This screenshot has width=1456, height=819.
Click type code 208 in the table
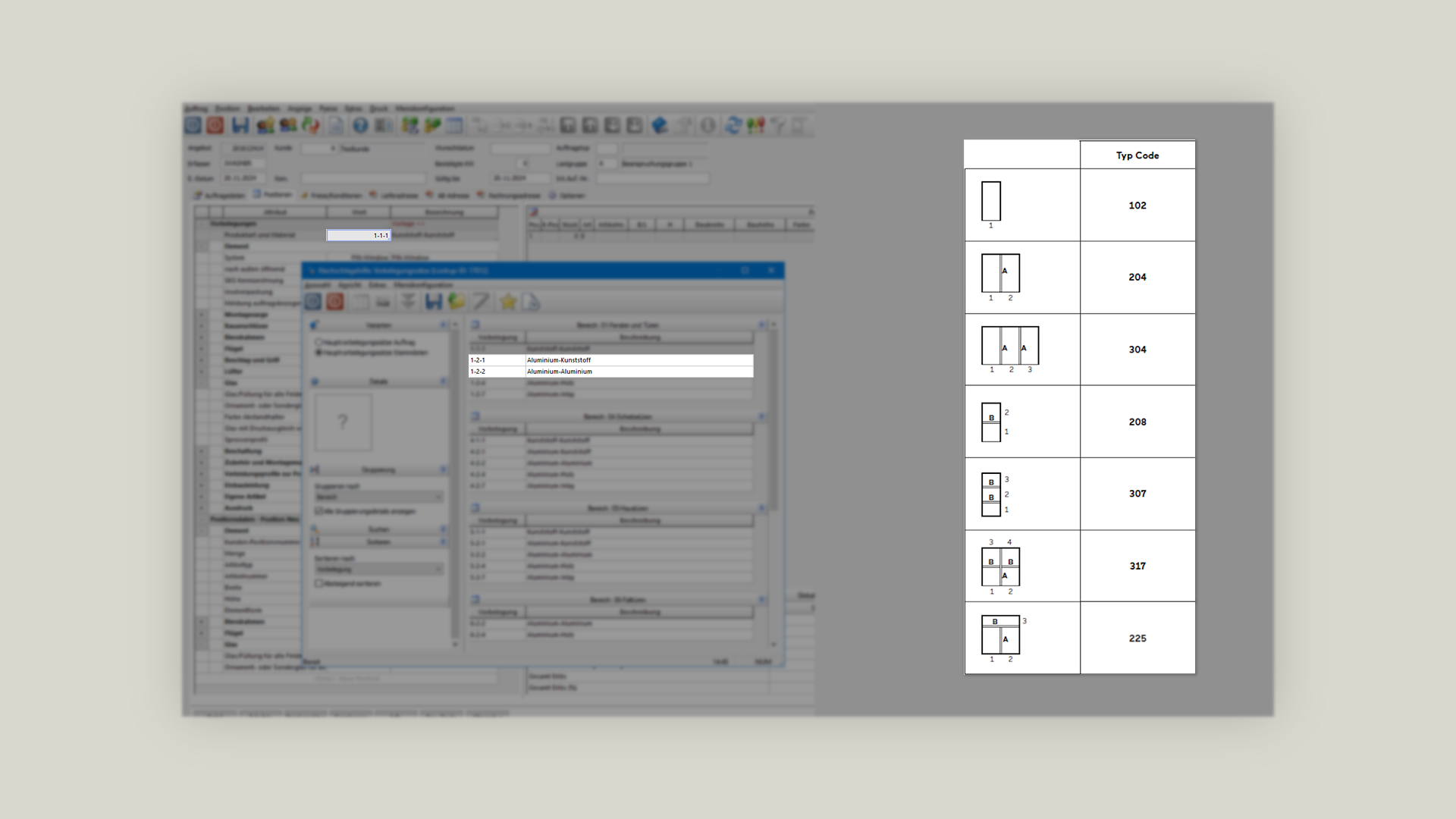[x=1137, y=422]
